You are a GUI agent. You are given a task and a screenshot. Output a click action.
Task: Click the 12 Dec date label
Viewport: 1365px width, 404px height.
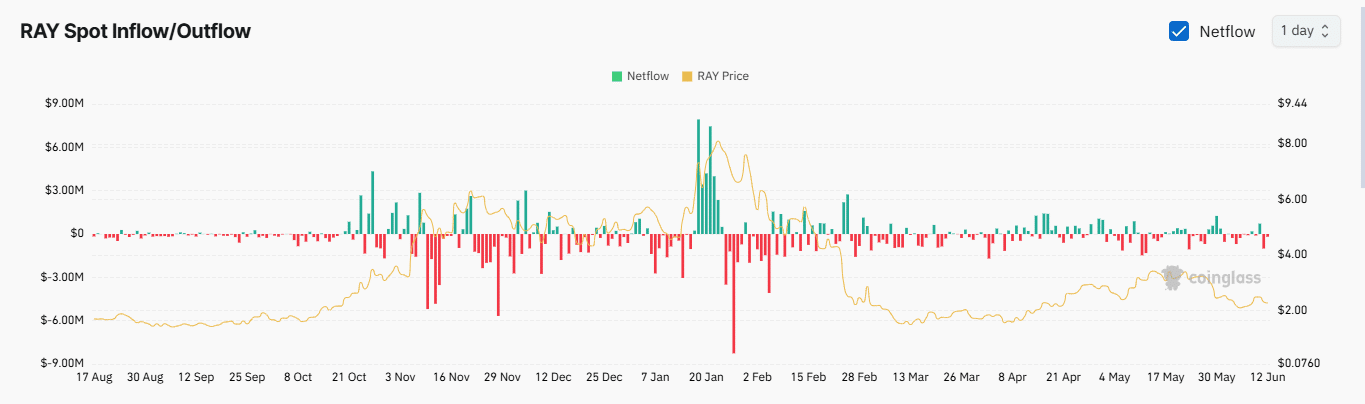553,378
